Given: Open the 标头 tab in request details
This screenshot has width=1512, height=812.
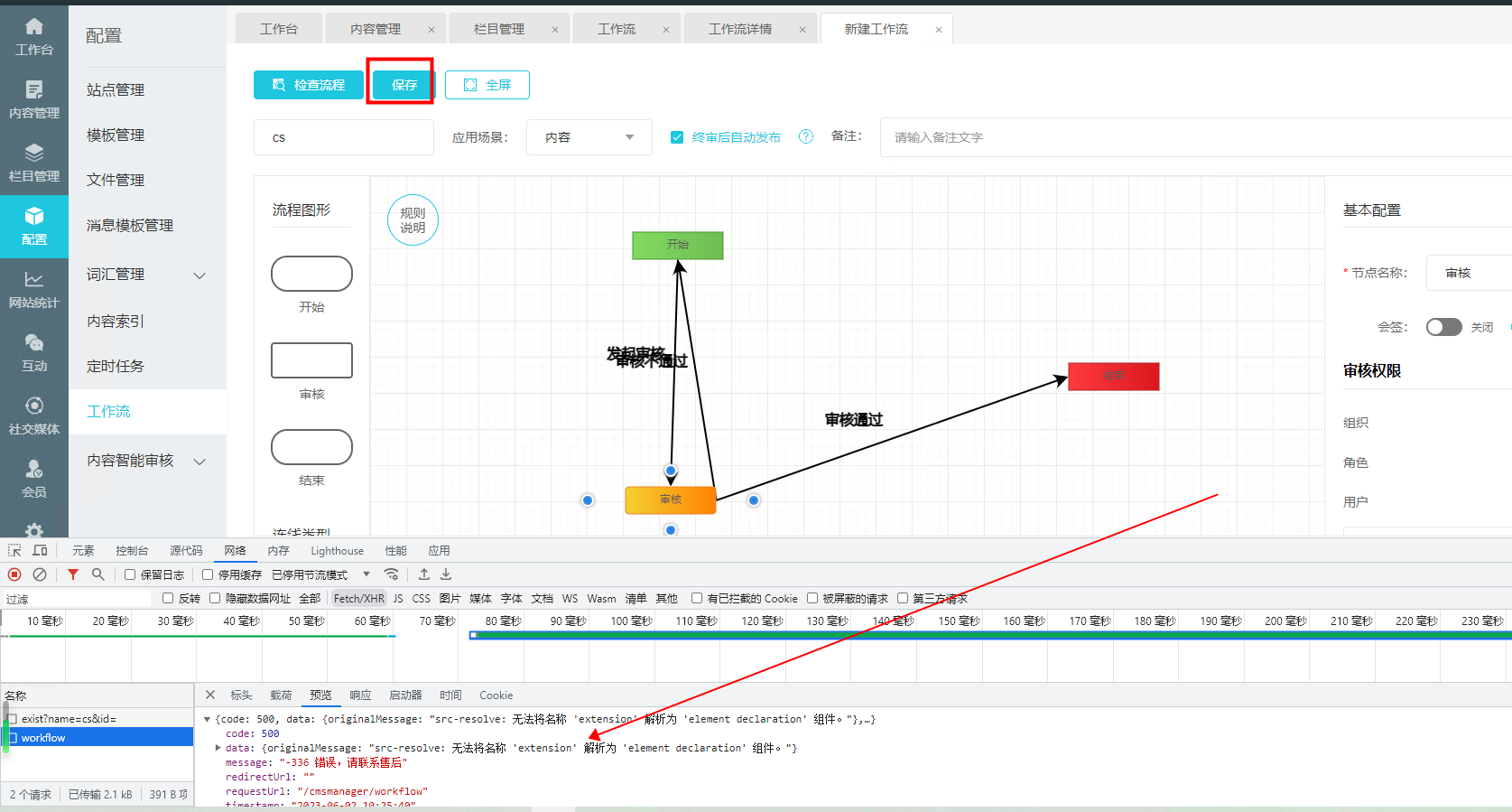Looking at the screenshot, I should [x=241, y=695].
